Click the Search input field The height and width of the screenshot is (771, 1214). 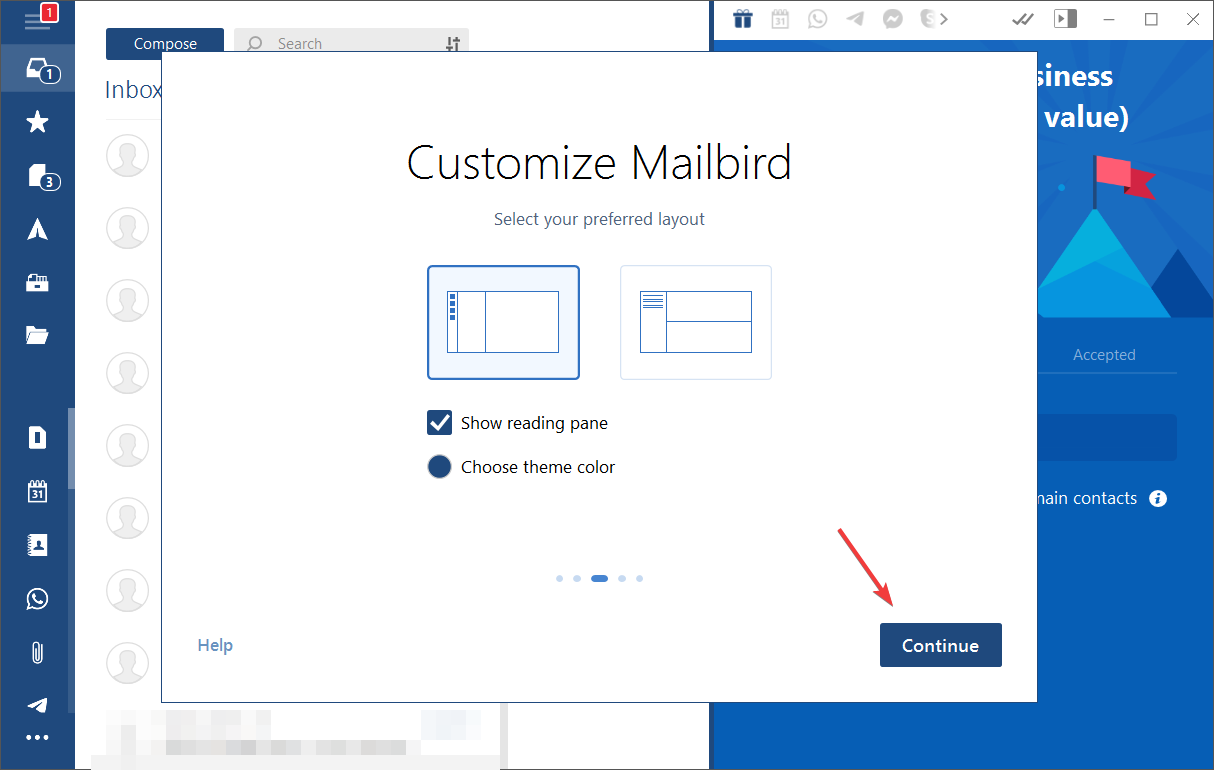351,44
